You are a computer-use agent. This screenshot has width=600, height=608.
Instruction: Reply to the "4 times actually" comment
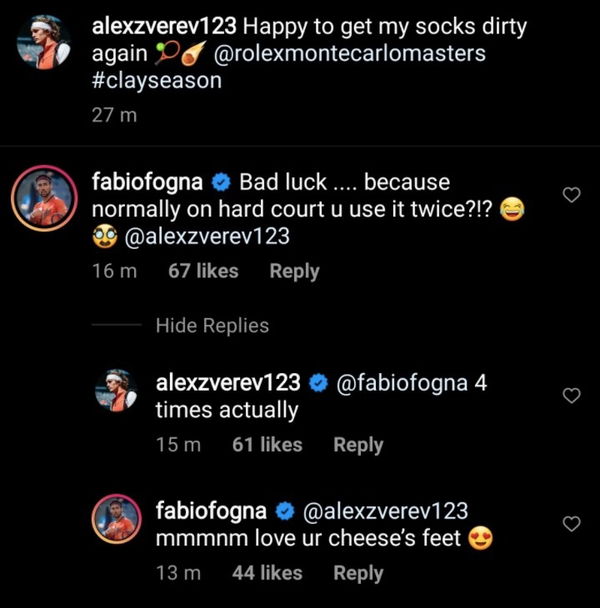(x=358, y=445)
